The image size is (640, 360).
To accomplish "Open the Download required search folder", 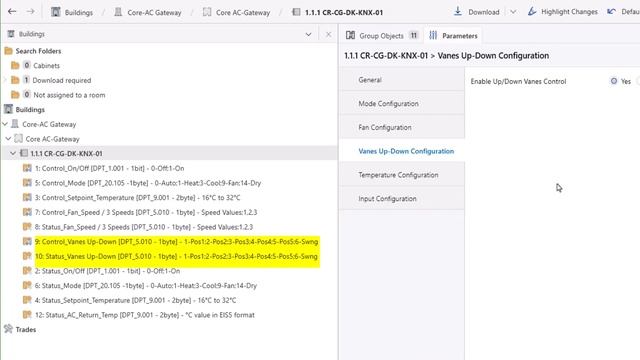I will tap(62, 80).
